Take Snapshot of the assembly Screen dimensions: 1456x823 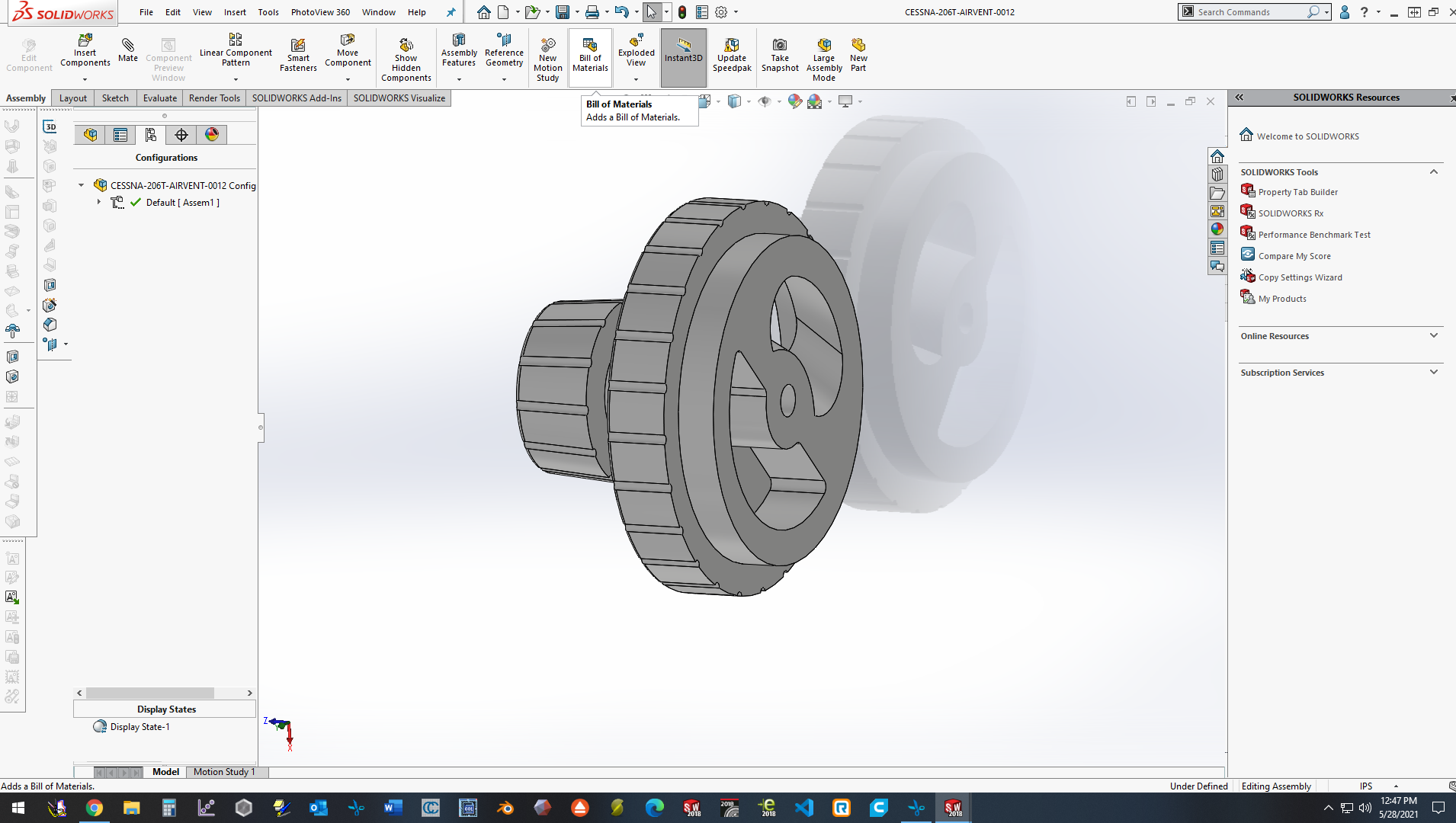[780, 55]
